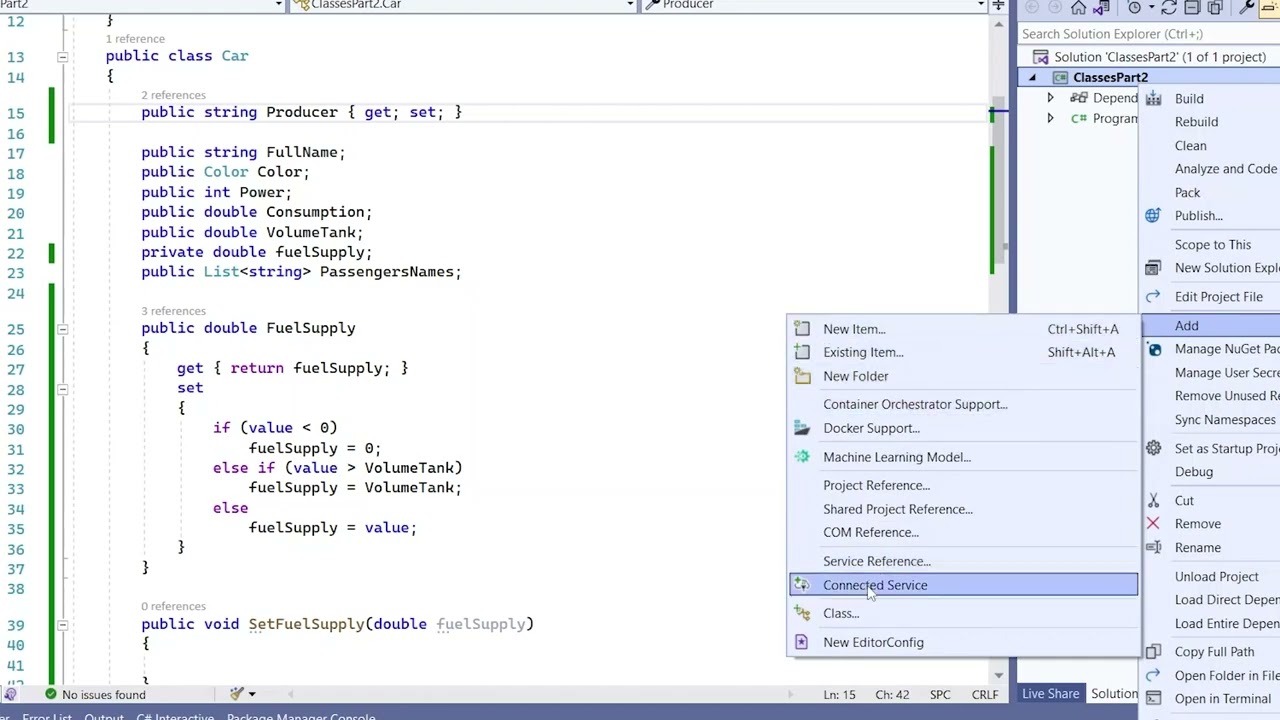This screenshot has width=1280, height=720.
Task: Click the New Folder icon in the submenu
Action: coord(802,376)
